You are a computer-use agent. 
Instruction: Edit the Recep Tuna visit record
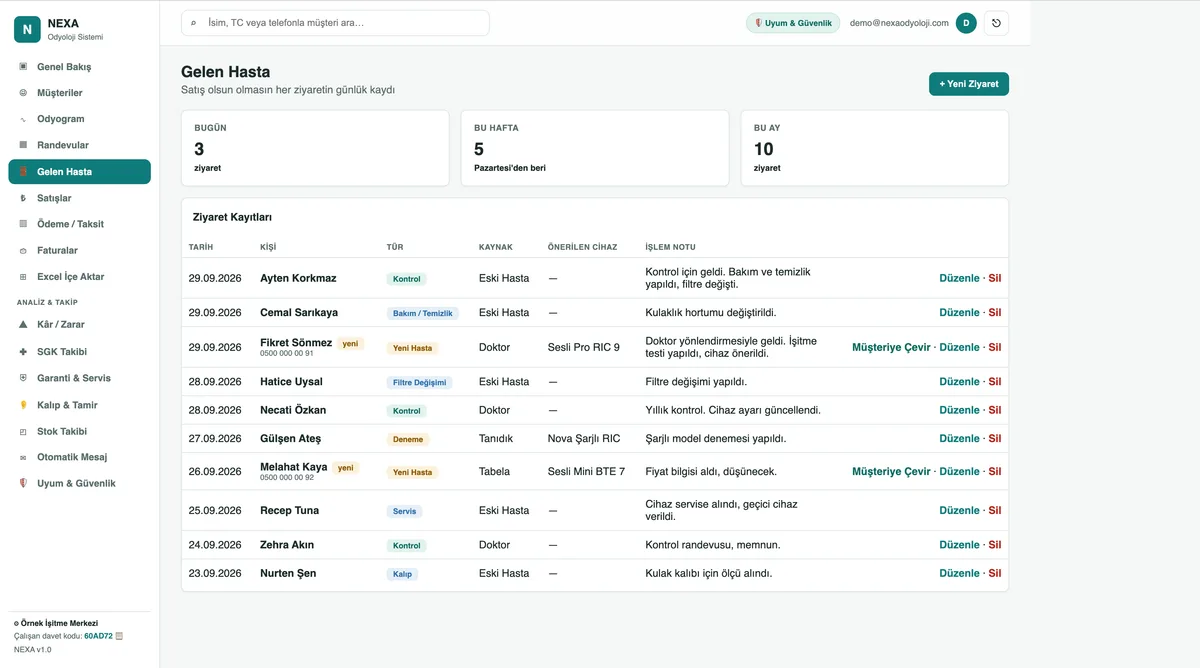[960, 510]
